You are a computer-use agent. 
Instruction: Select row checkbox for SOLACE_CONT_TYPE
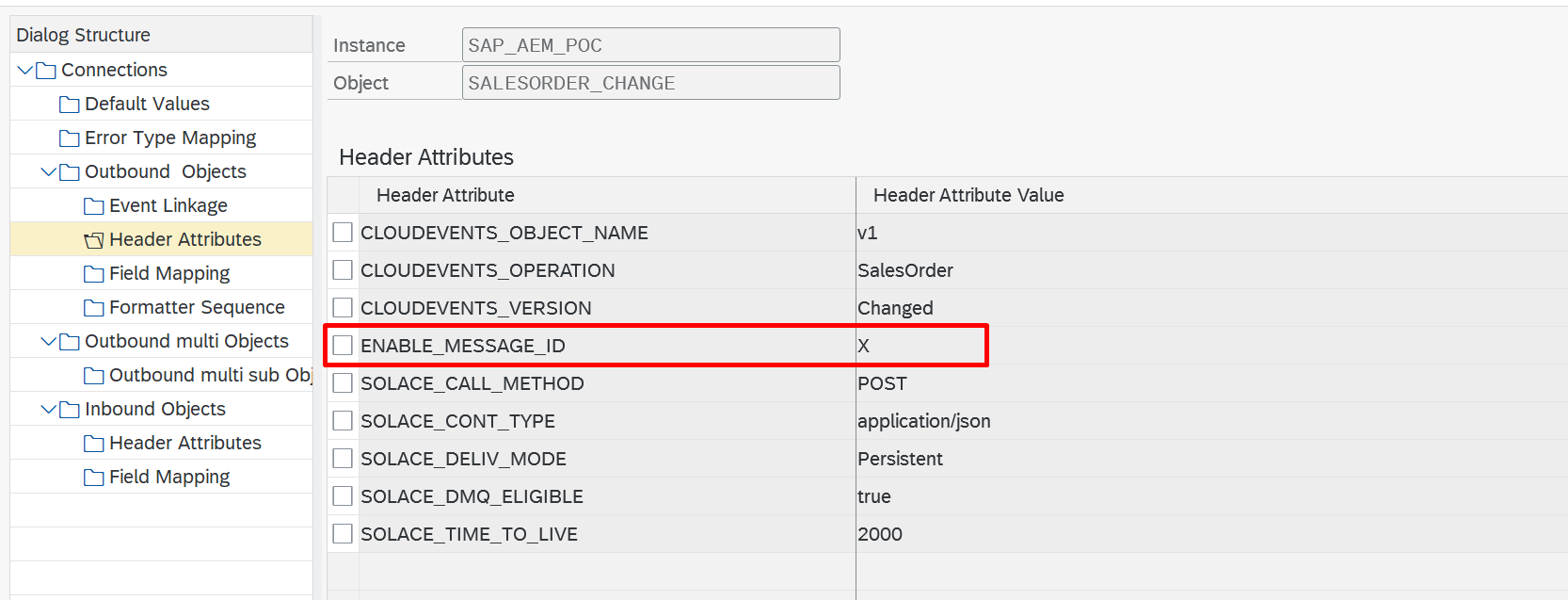(x=343, y=421)
